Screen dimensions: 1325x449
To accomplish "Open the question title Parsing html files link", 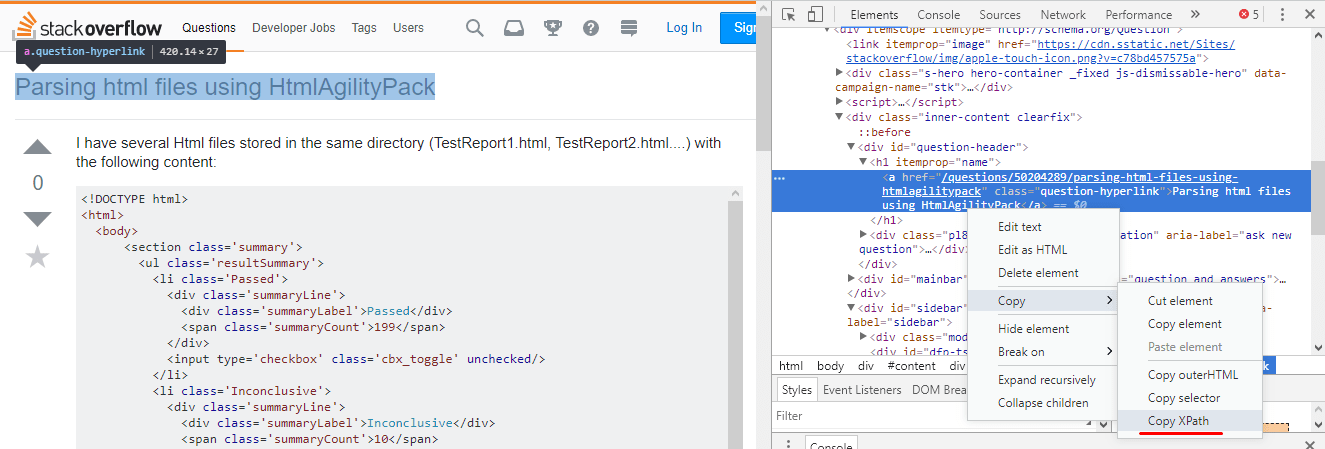I will (x=225, y=87).
